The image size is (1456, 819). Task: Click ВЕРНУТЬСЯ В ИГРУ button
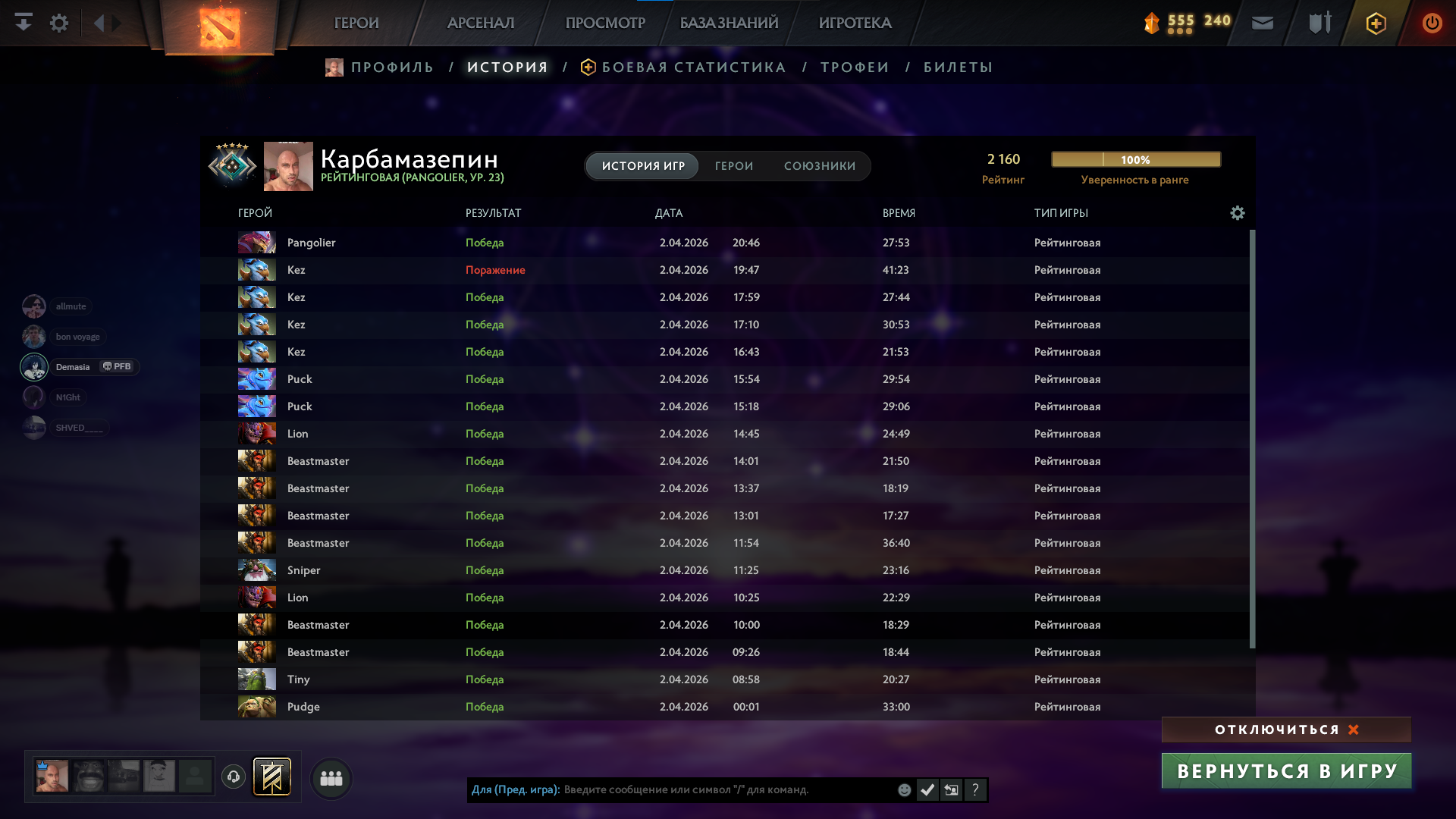1286,771
